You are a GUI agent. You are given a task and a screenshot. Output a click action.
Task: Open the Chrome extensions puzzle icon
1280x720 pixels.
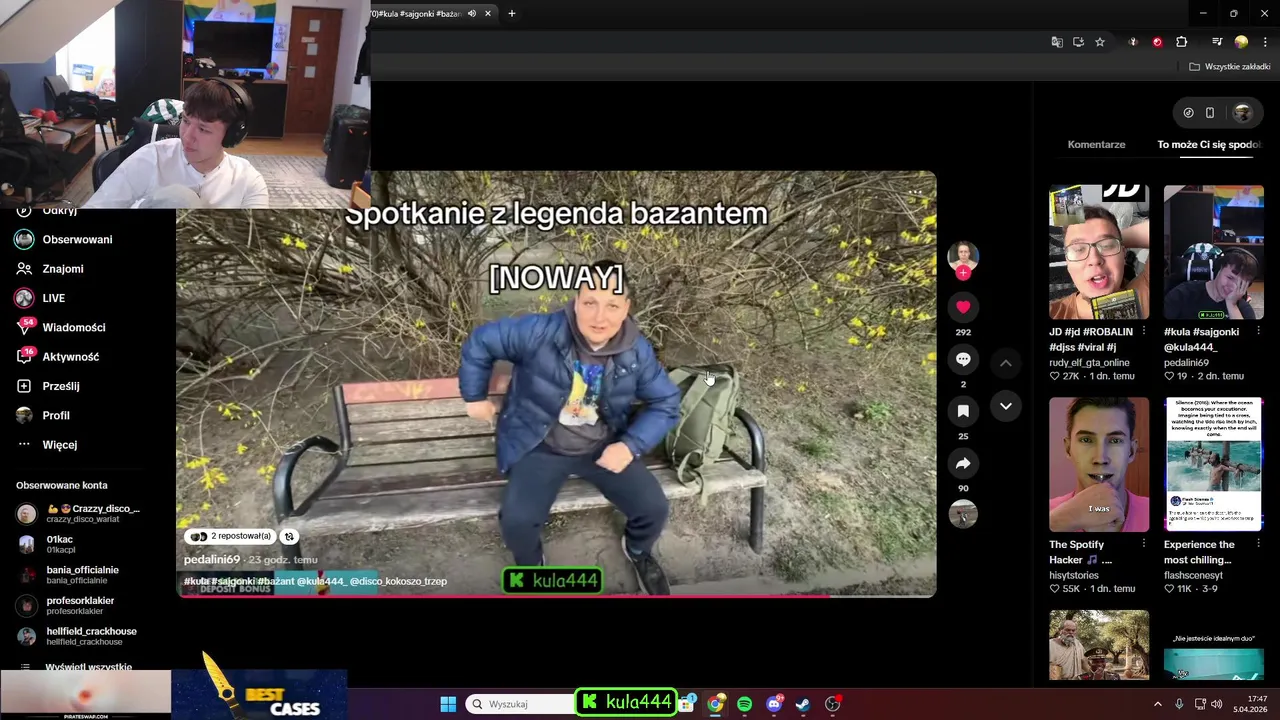1181,42
